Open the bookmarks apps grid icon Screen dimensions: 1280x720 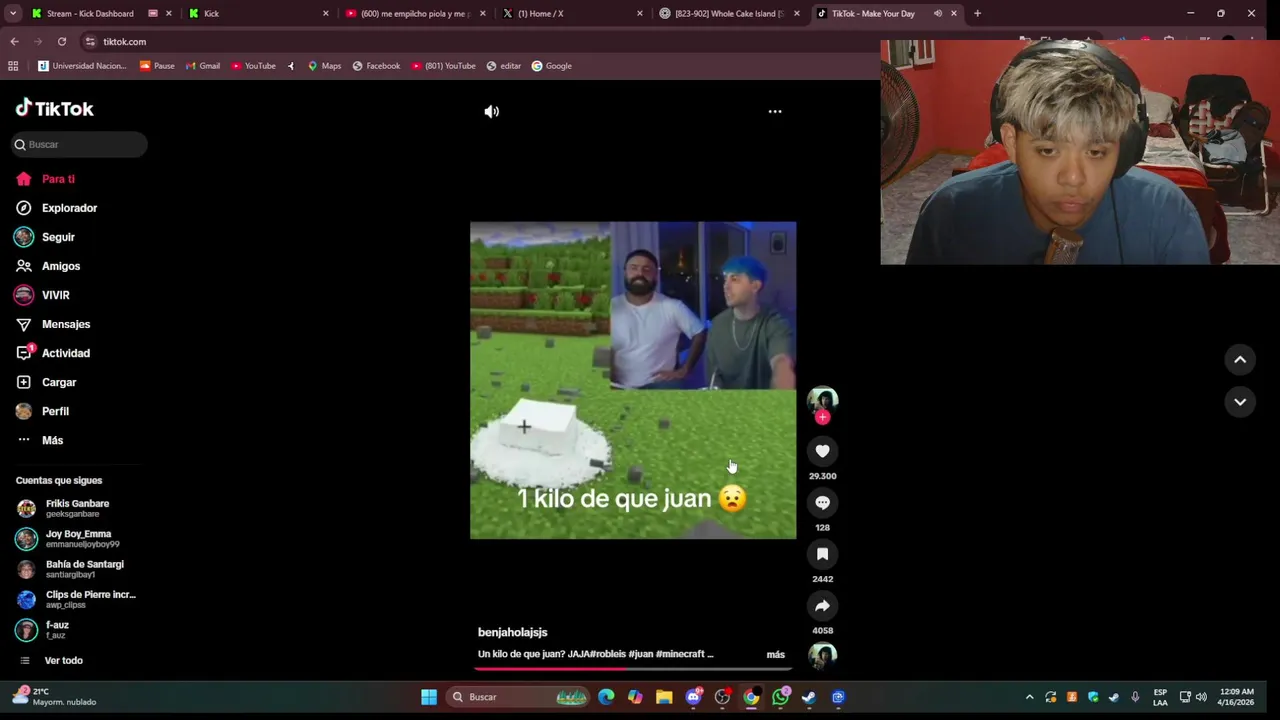coord(13,66)
